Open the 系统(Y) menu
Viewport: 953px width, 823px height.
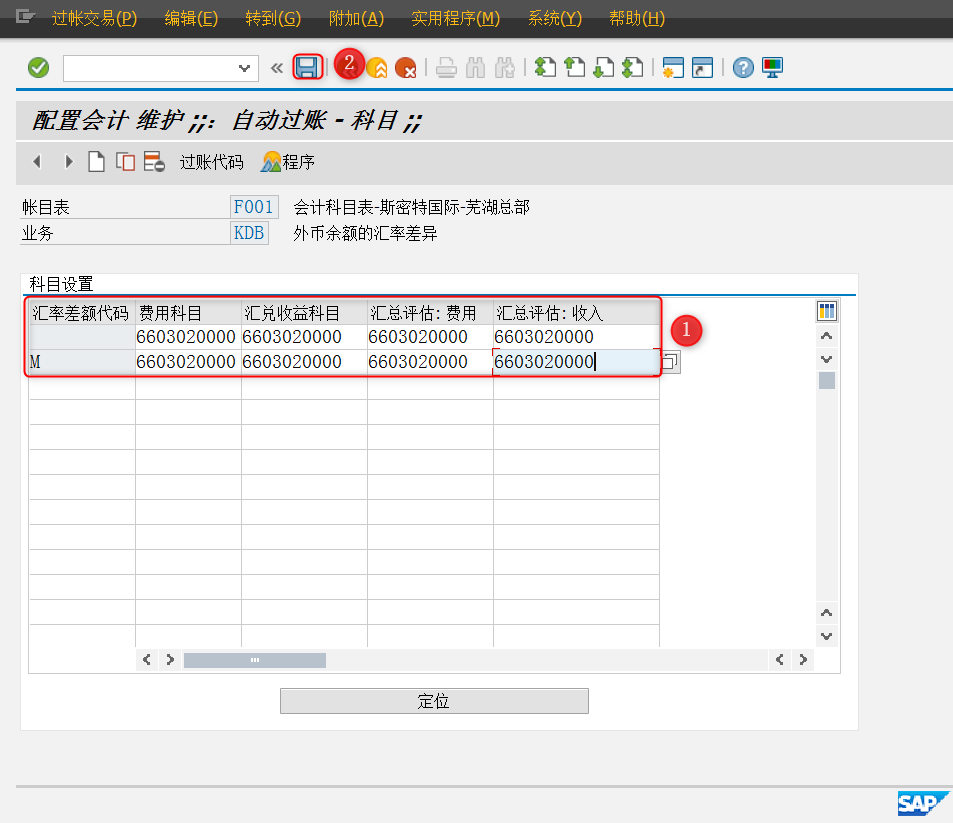tap(558, 18)
